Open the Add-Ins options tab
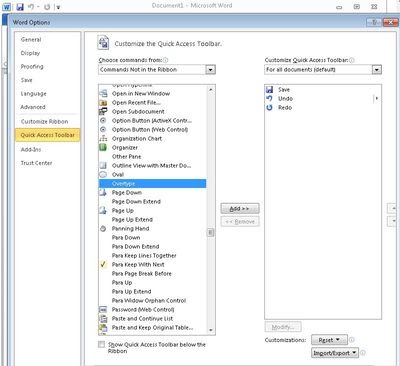This screenshot has width=400, height=366. (31, 149)
